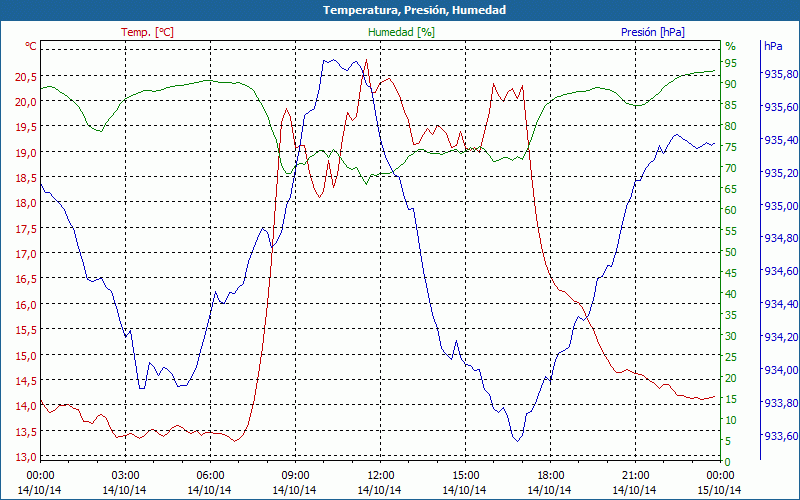Screen dimensions: 800x500
Task: Click the 934,80 pressure axis value
Action: pos(781,238)
